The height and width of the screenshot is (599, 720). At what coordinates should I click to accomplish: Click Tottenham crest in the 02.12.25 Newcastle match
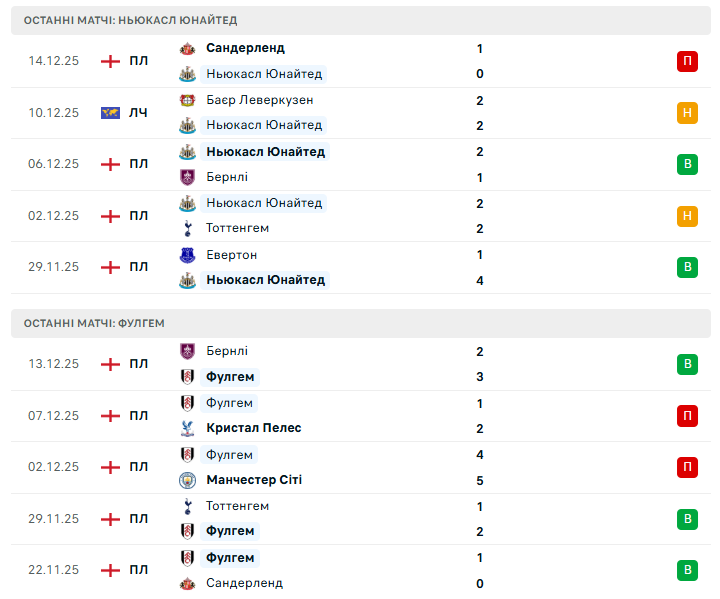[187, 228]
